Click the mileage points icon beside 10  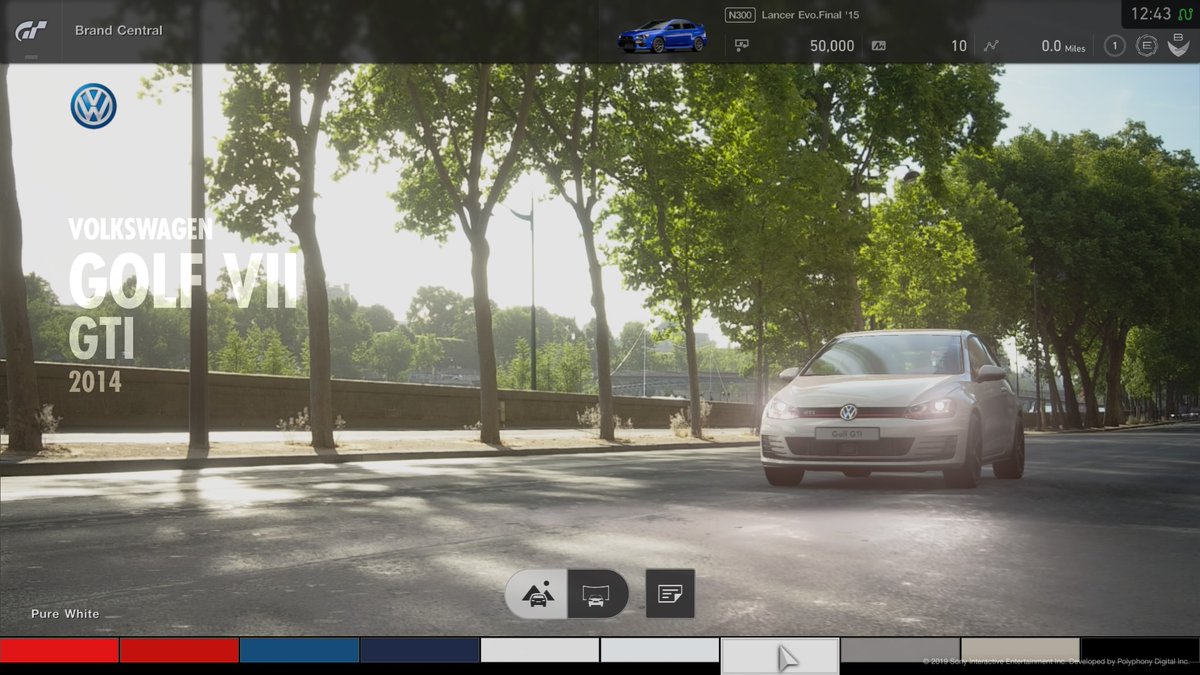[879, 46]
